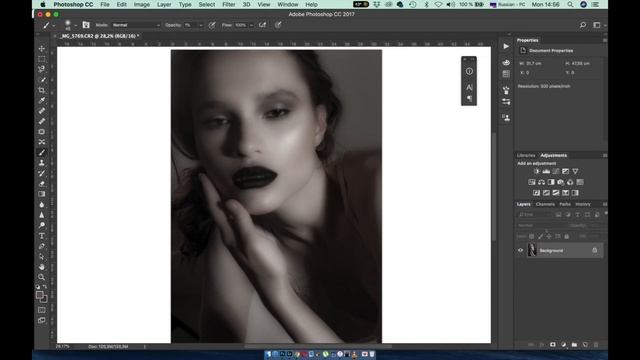Image resolution: width=640 pixels, height=360 pixels.
Task: Open the Filter menu
Action: [x=229, y=4]
